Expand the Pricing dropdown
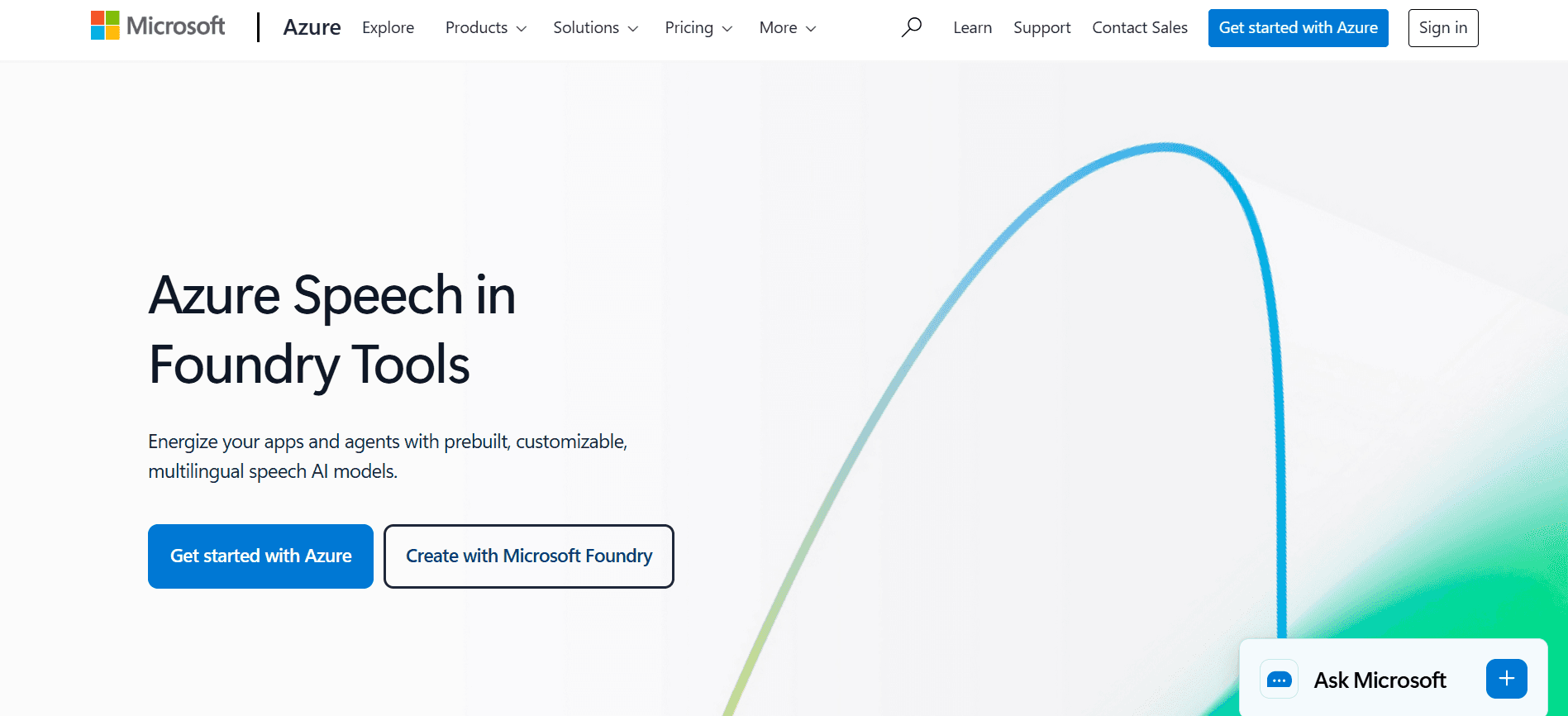Viewport: 1568px width, 716px height. 698,27
